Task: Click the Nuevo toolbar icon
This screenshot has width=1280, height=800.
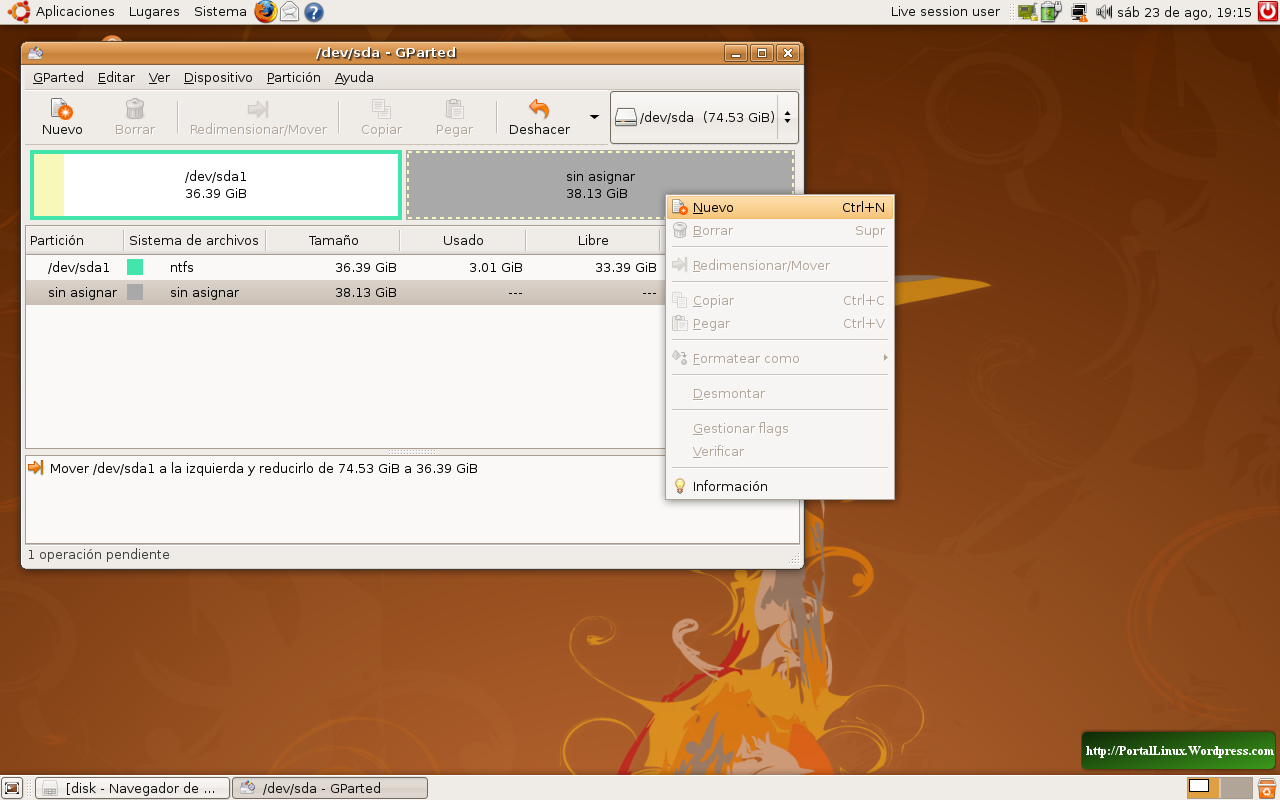Action: 62,109
